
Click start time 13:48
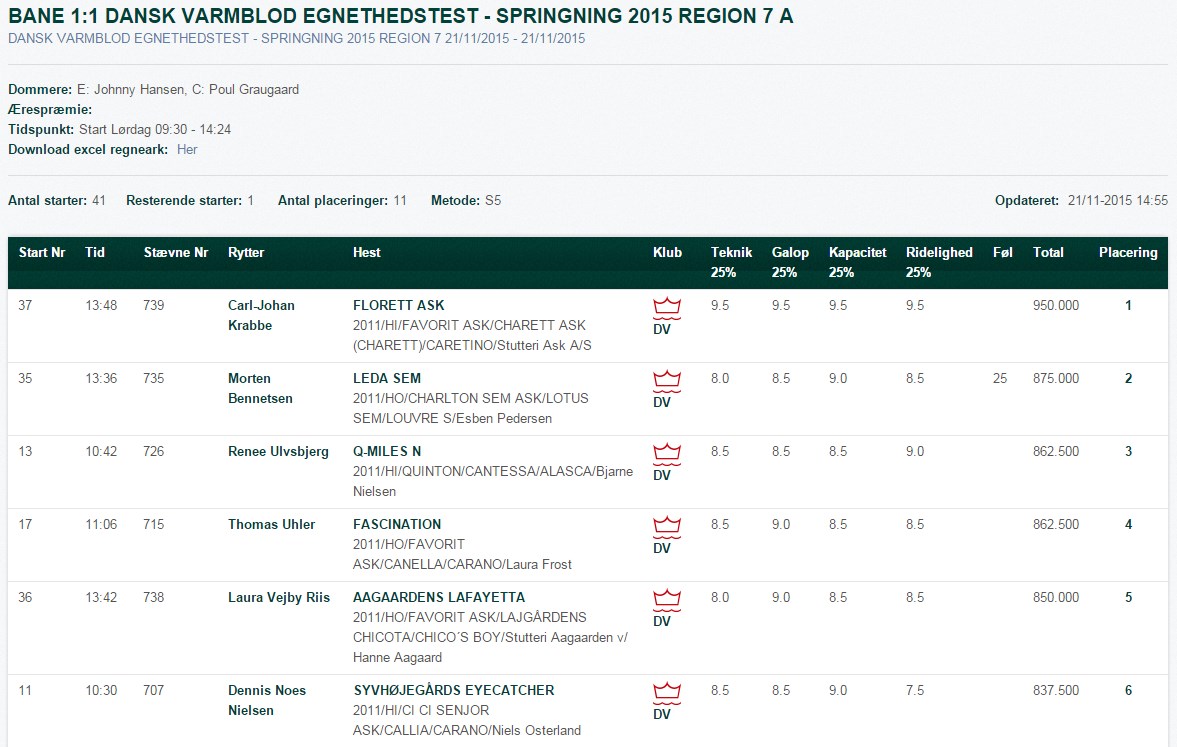[x=101, y=306]
